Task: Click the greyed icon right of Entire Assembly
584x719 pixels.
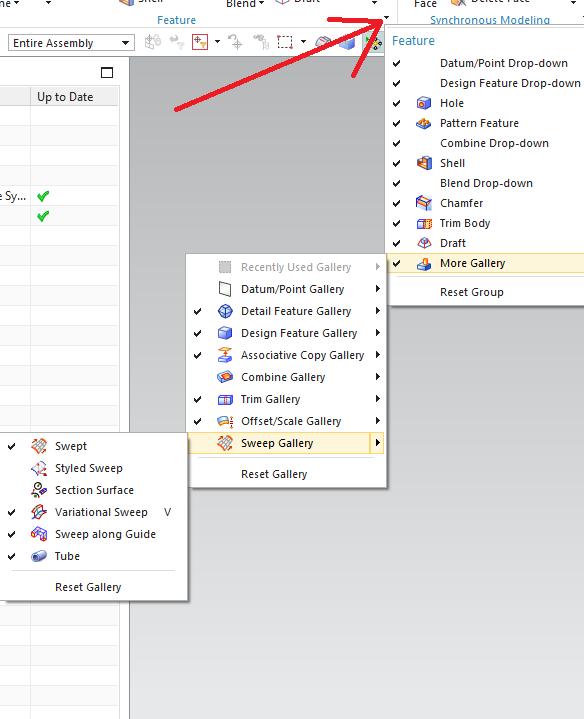Action: coord(152,42)
